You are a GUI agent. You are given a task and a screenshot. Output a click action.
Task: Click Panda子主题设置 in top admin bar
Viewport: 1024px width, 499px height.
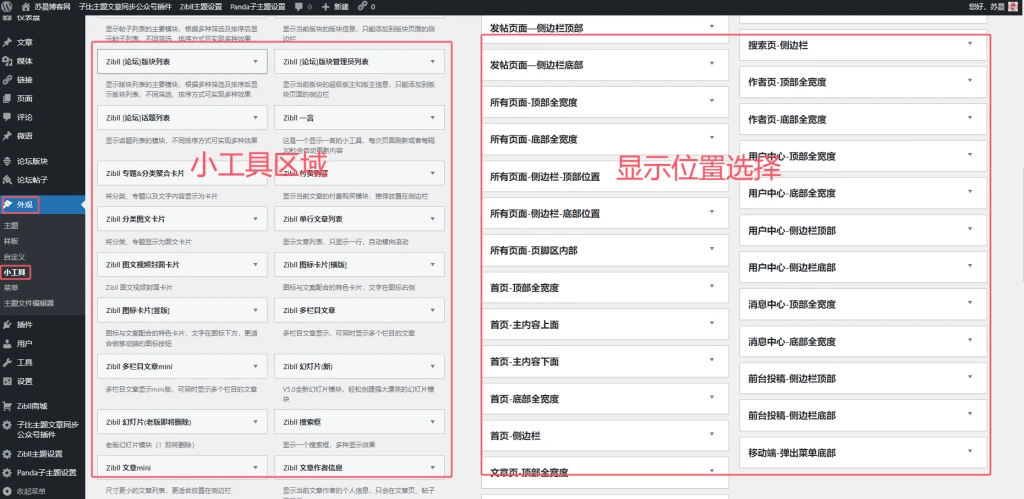click(258, 7)
